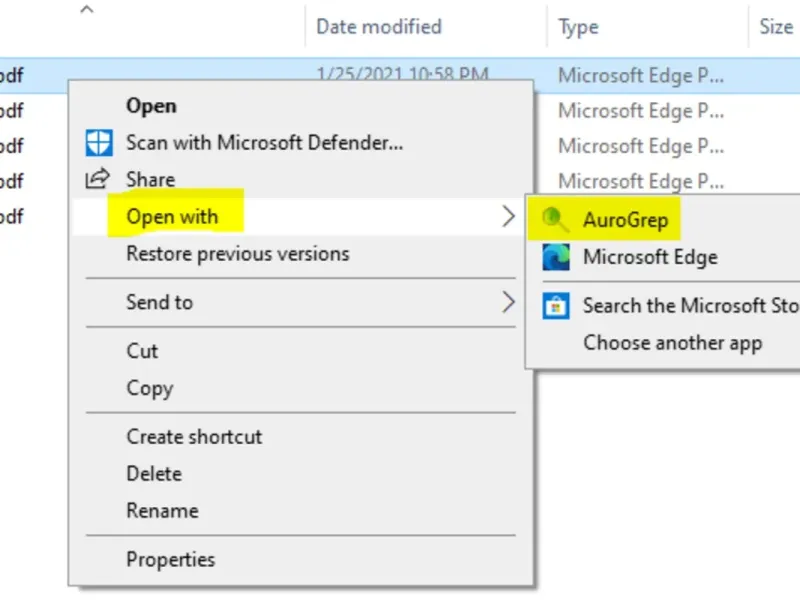The height and width of the screenshot is (600, 800).
Task: Choose Restore previous versions
Action: coord(237,253)
